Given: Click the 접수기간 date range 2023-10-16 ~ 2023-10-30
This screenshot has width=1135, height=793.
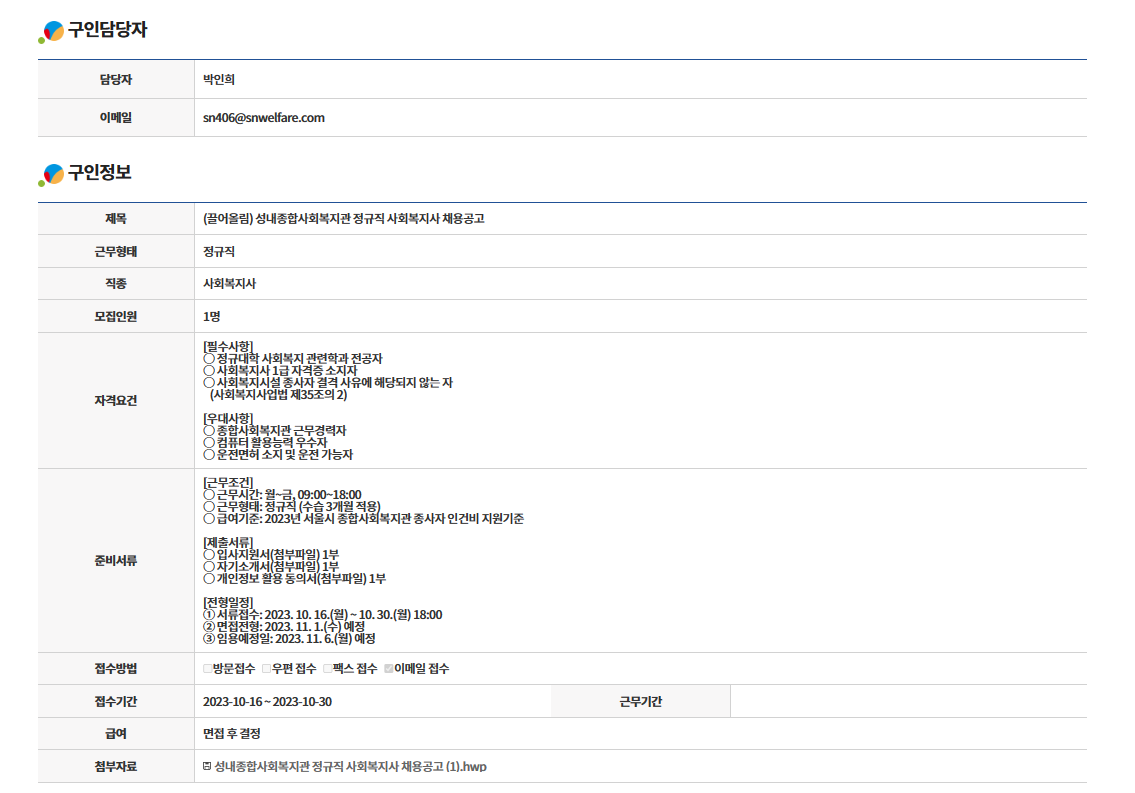Looking at the screenshot, I should 267,702.
